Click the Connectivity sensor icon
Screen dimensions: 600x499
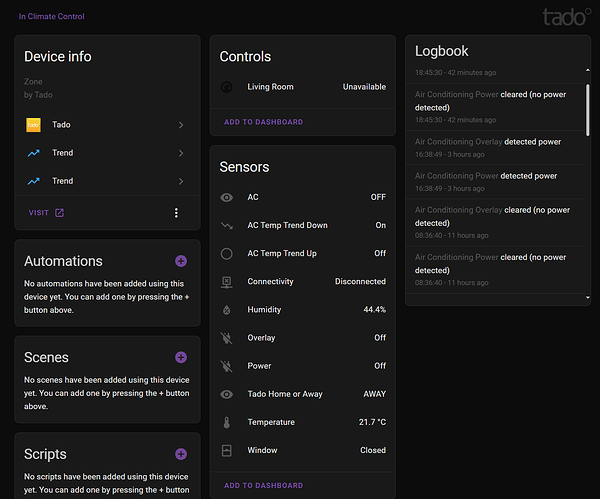[x=226, y=282]
